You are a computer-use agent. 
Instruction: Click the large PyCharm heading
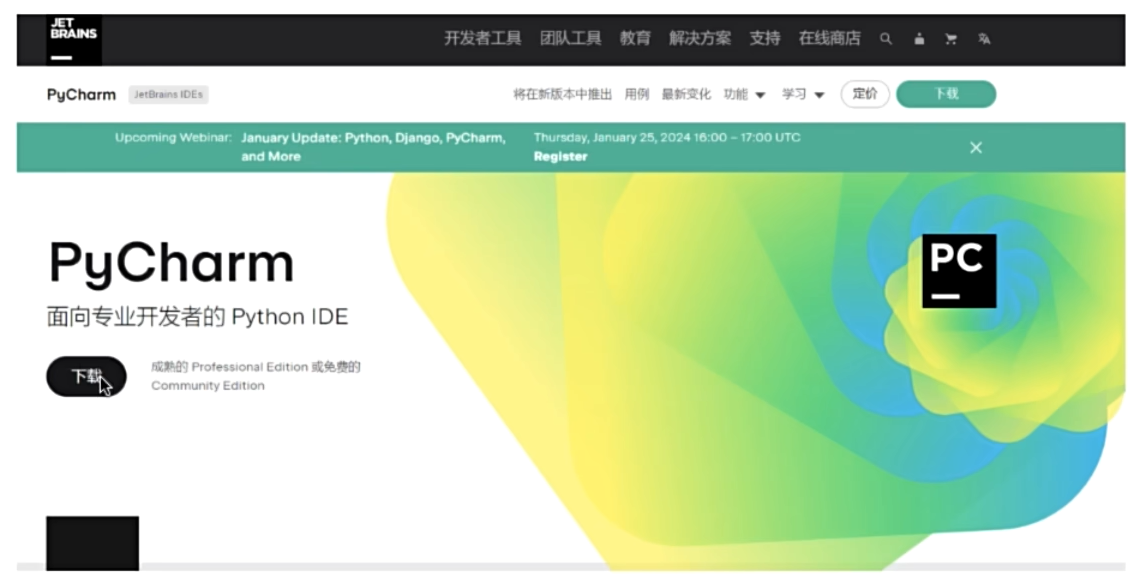[x=171, y=264]
